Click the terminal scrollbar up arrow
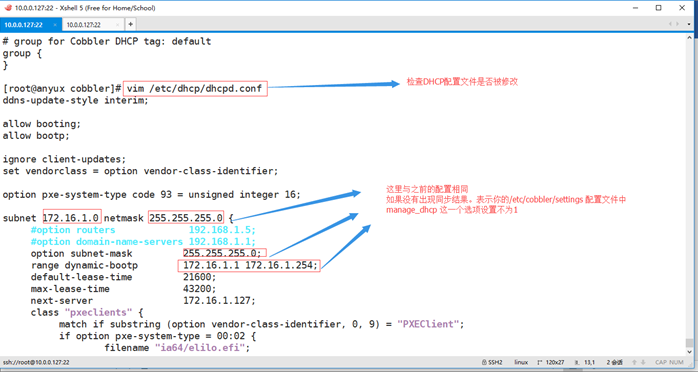Viewport: 698px width, 372px height. 690,39
